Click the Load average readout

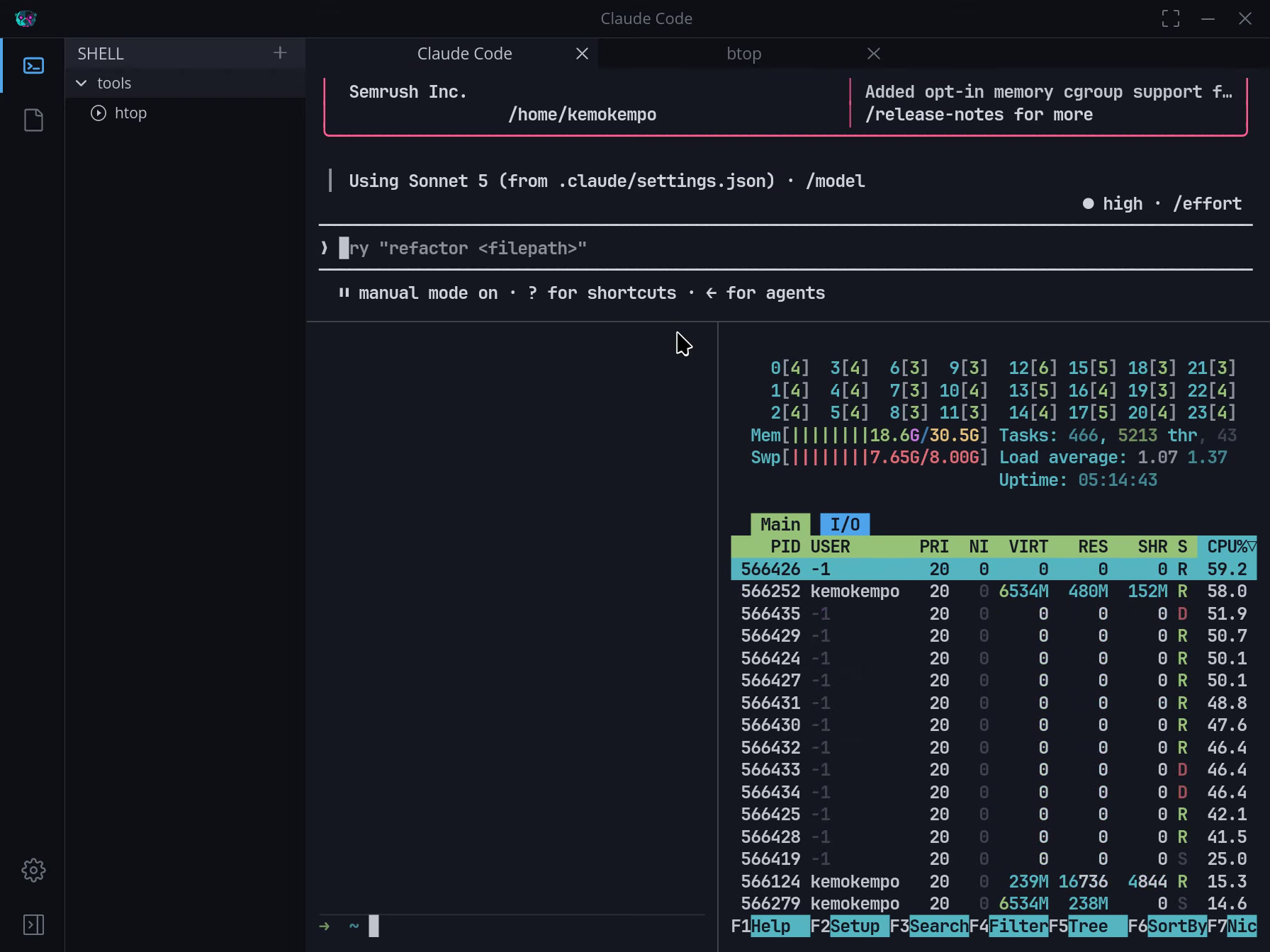coord(1113,458)
